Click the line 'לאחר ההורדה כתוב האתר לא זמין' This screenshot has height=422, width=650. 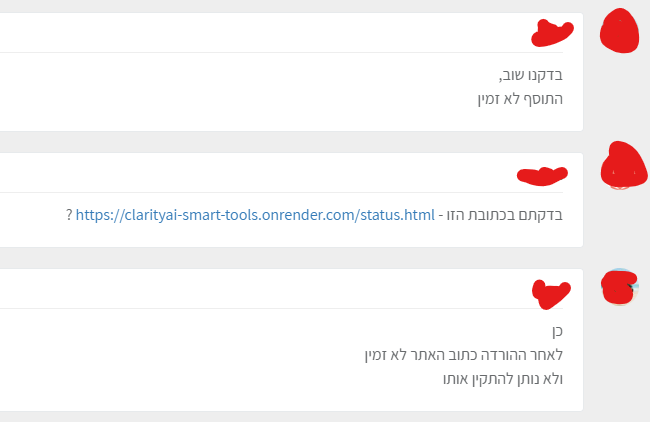click(x=464, y=355)
